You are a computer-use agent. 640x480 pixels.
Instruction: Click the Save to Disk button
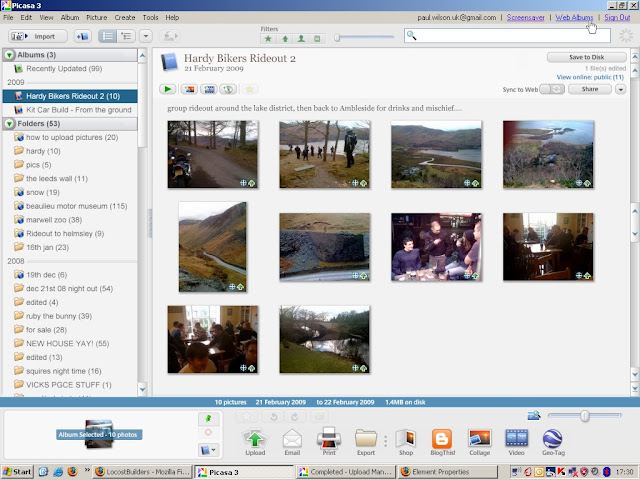click(586, 57)
